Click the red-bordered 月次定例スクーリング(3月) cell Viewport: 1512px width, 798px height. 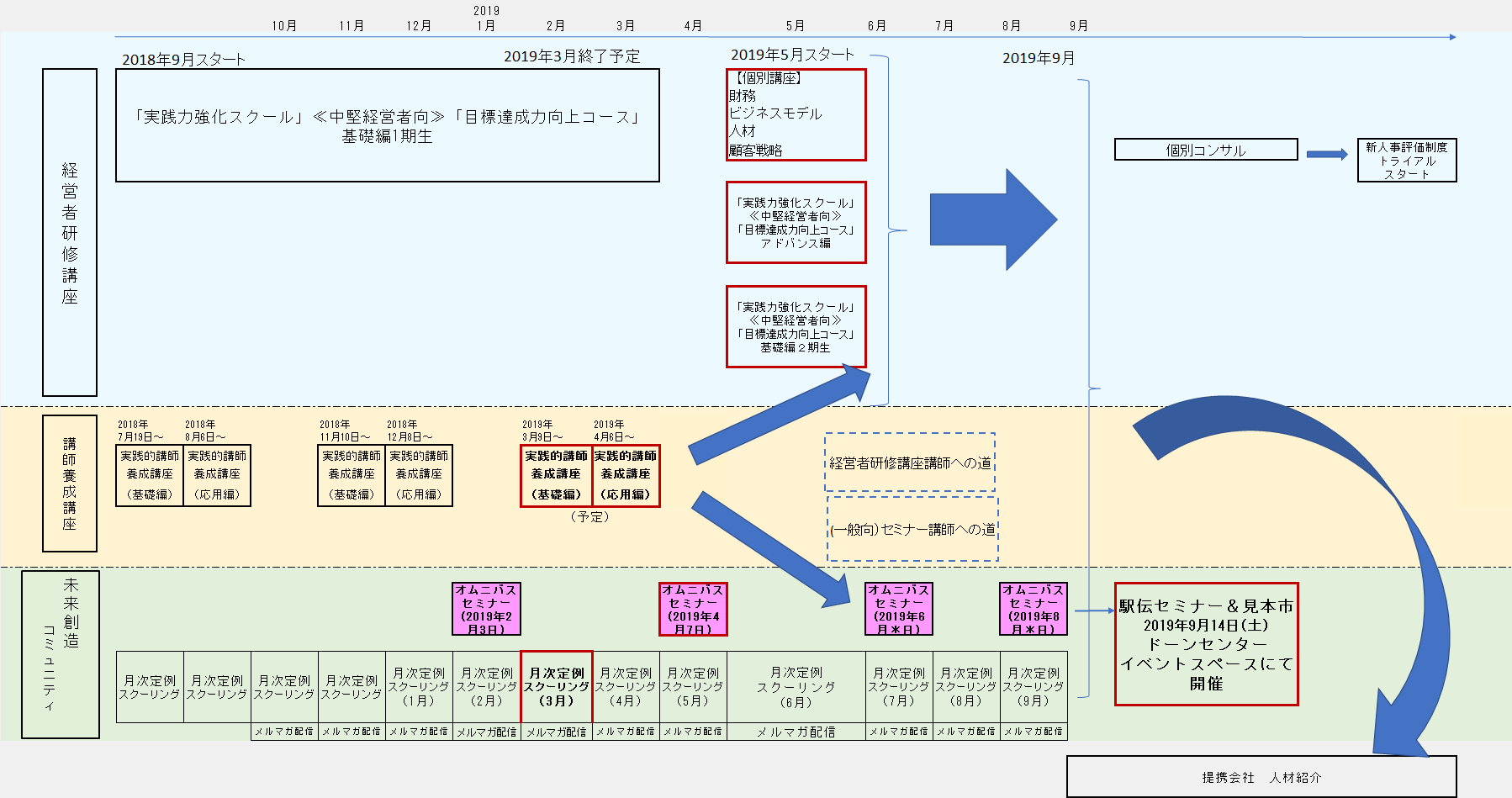tap(556, 686)
